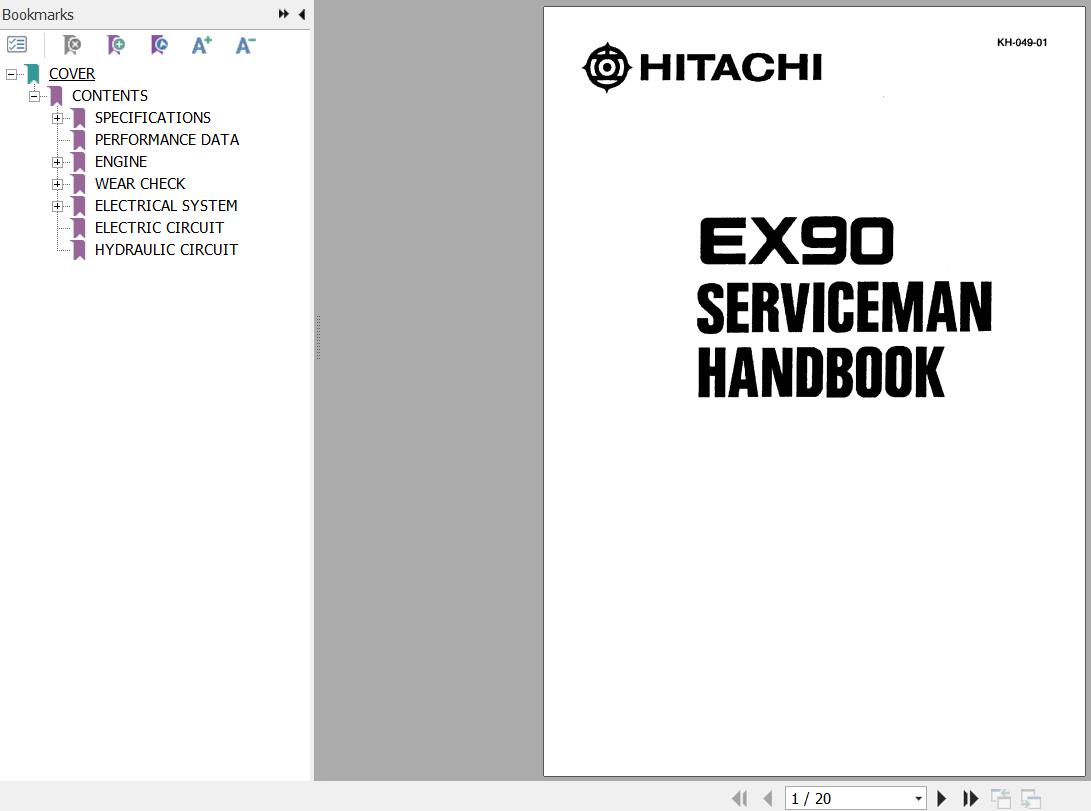
Task: Click the bookmark icon beside PERFORMANCE DATA
Action: click(x=79, y=140)
